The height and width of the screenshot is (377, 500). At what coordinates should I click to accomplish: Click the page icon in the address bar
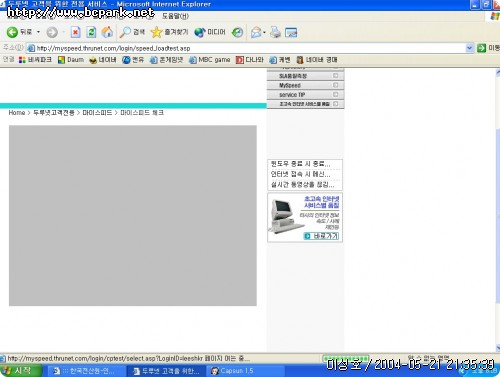tap(31, 48)
